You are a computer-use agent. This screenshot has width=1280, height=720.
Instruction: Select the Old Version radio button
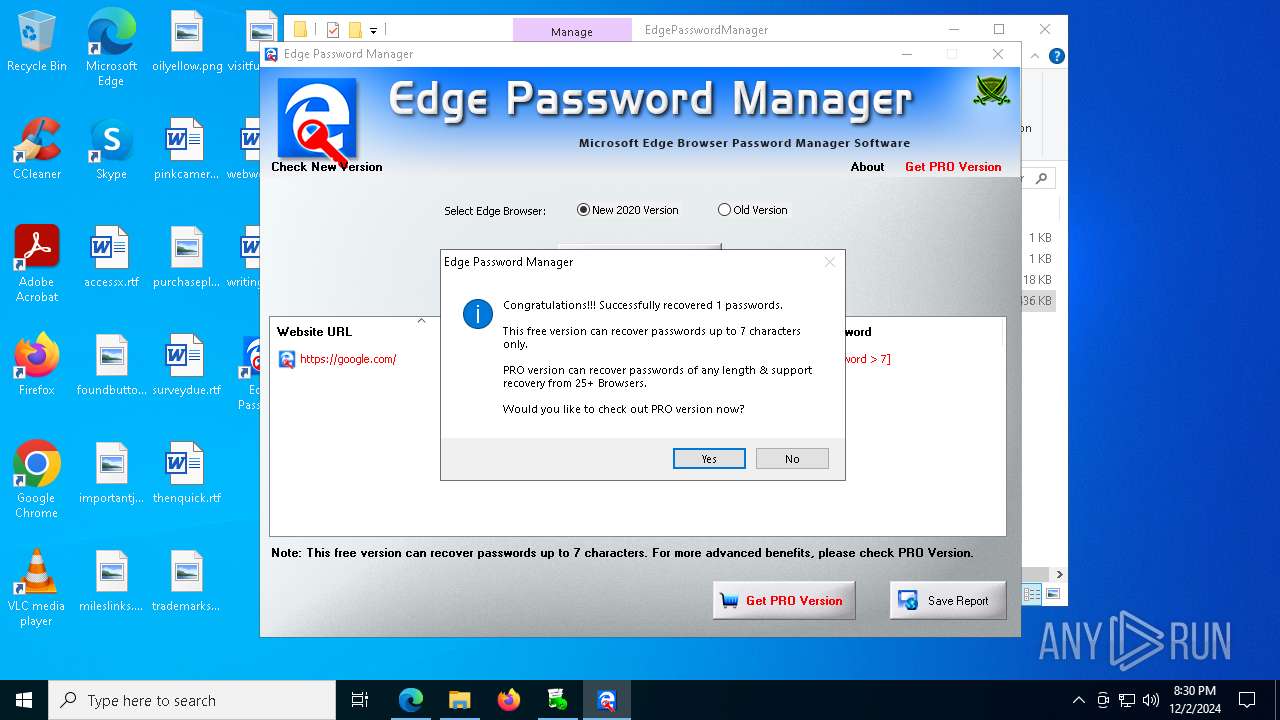click(x=724, y=210)
